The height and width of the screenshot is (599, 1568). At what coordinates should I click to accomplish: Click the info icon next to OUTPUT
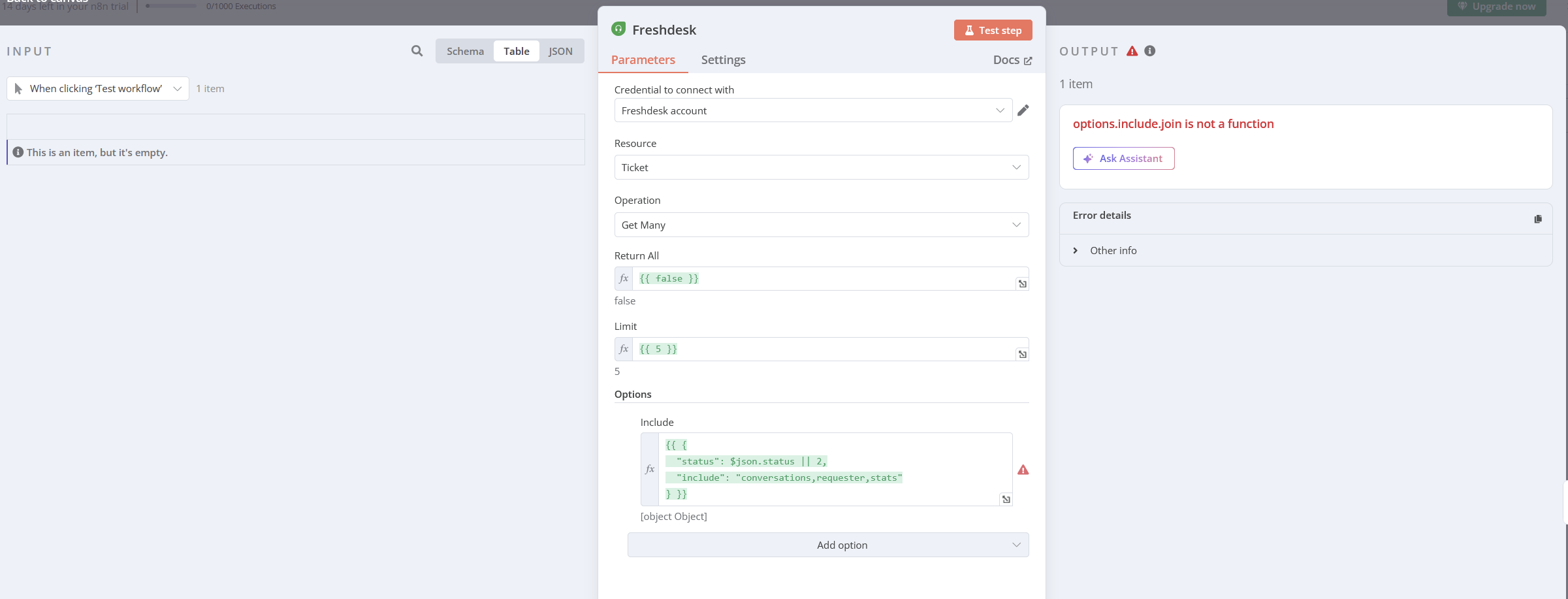(x=1150, y=50)
